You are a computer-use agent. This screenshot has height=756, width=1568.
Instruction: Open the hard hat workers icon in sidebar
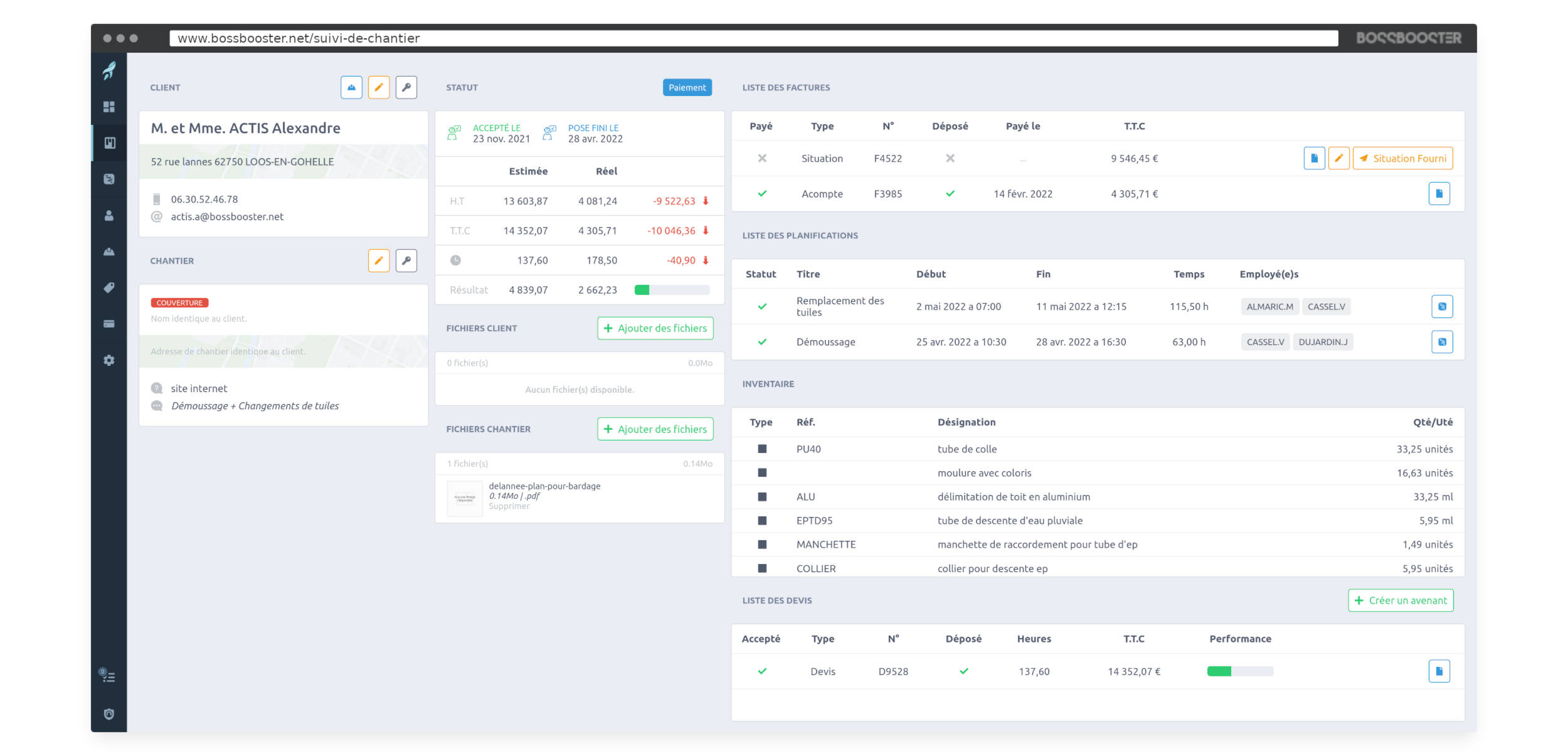point(109,252)
